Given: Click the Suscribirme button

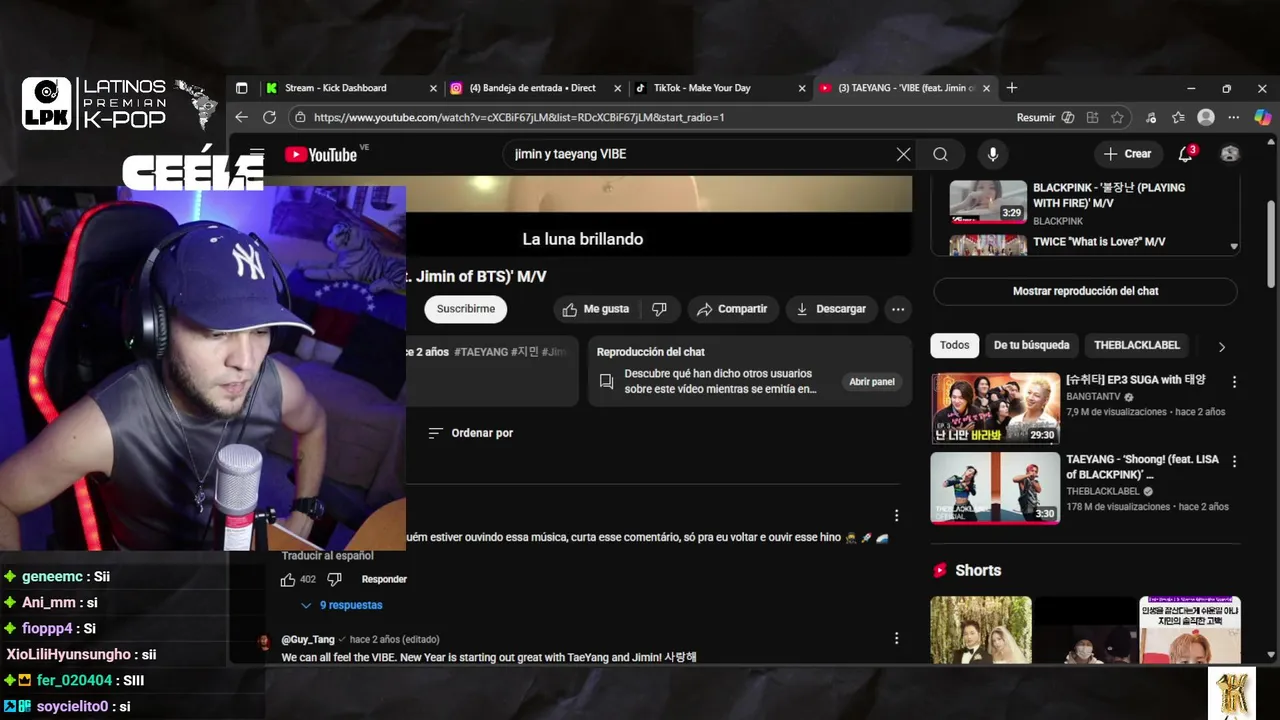Looking at the screenshot, I should 466,309.
